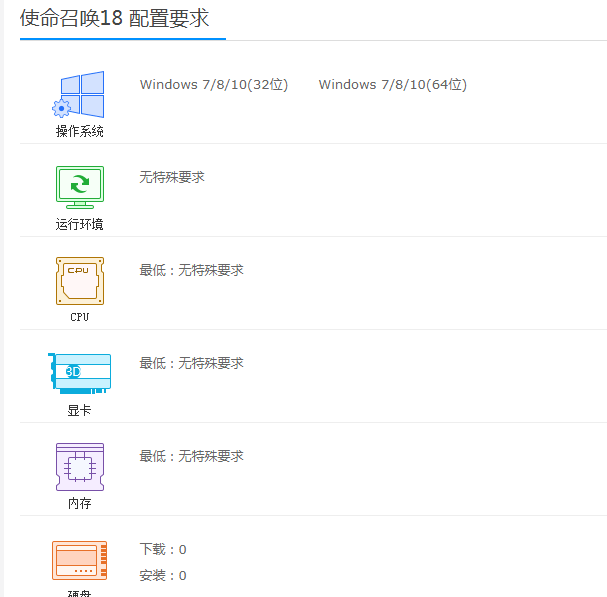Click the Windows operating system icon
Screen dimensions: 607x597
78,94
